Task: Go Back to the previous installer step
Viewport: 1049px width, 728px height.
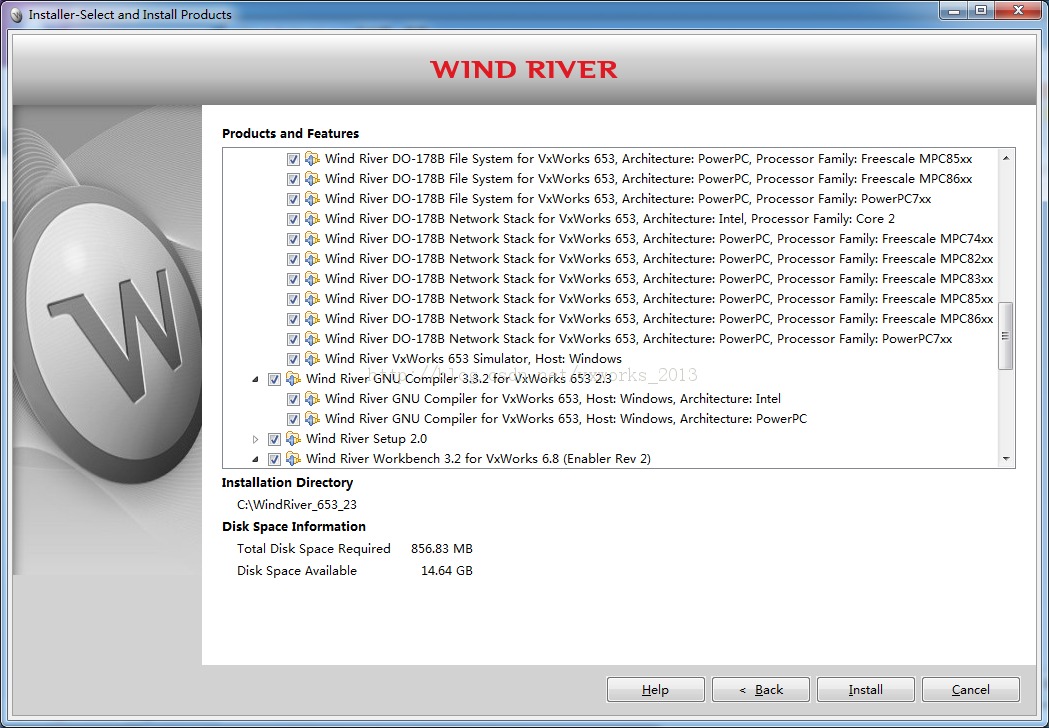Action: (761, 690)
